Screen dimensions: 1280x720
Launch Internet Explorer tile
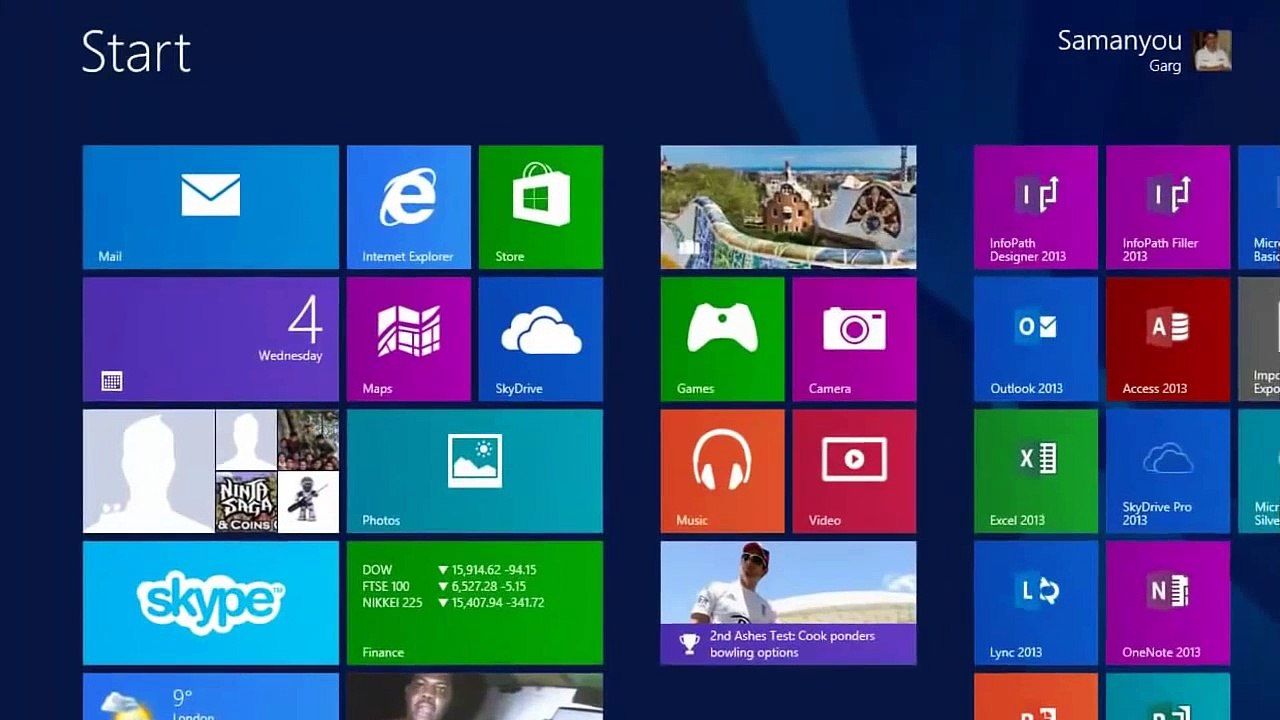coord(409,207)
